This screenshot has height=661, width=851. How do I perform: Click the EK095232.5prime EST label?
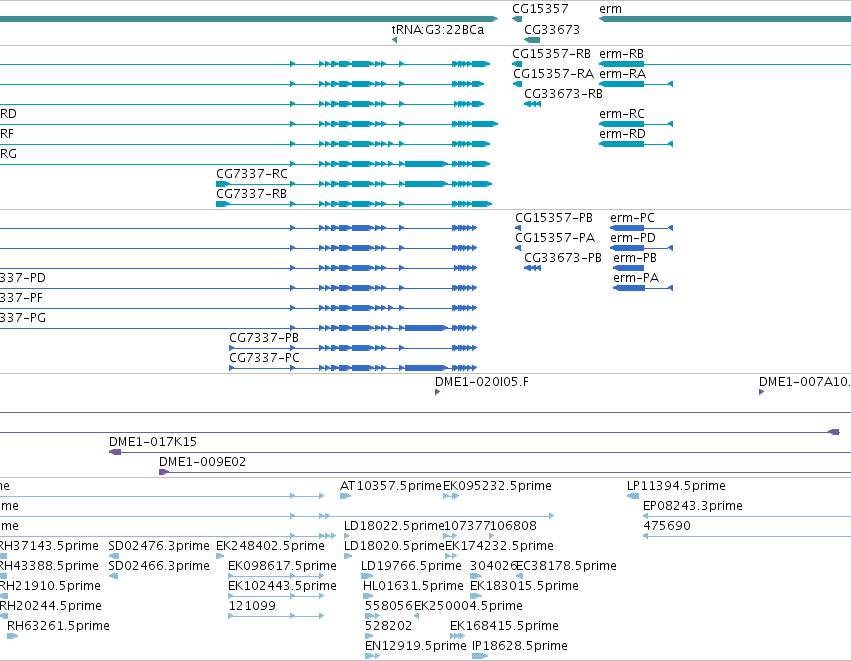click(498, 486)
